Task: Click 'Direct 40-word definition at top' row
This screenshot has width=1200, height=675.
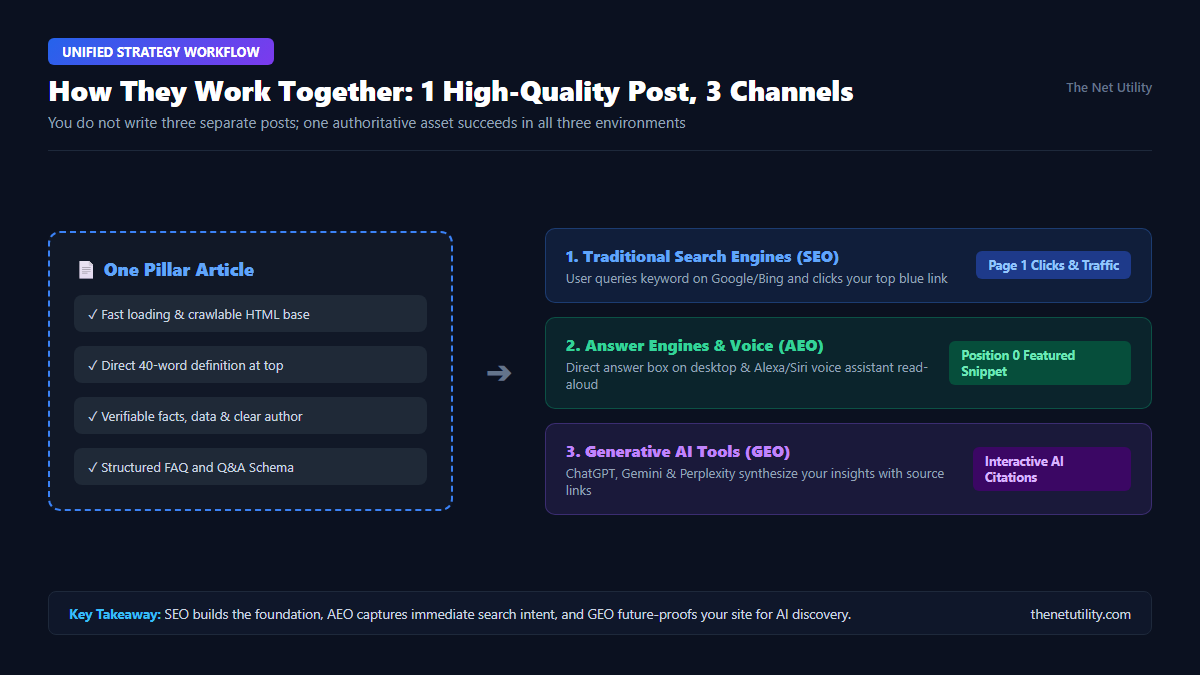Action: click(250, 365)
